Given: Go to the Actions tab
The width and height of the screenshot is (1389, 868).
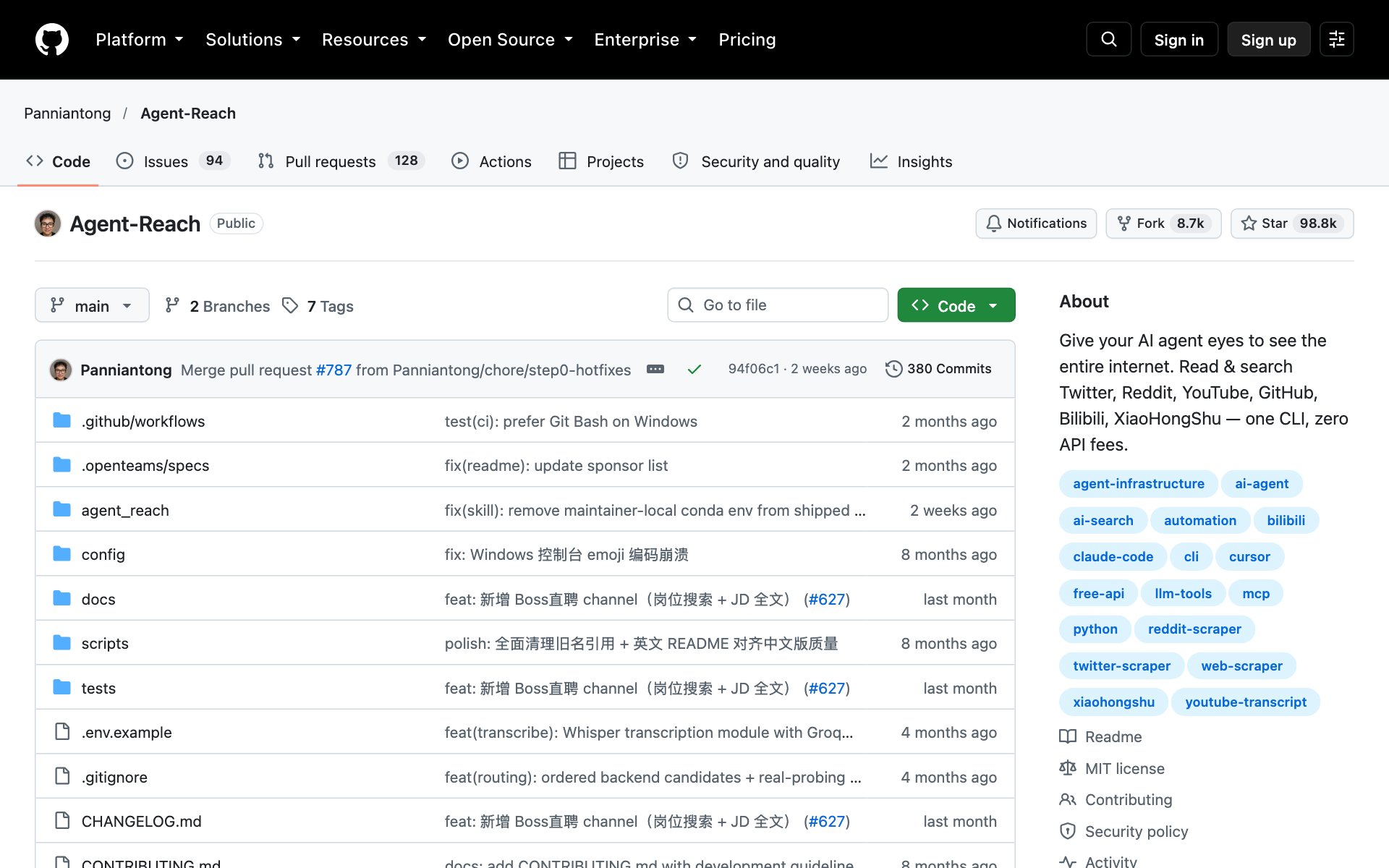Looking at the screenshot, I should tap(491, 161).
